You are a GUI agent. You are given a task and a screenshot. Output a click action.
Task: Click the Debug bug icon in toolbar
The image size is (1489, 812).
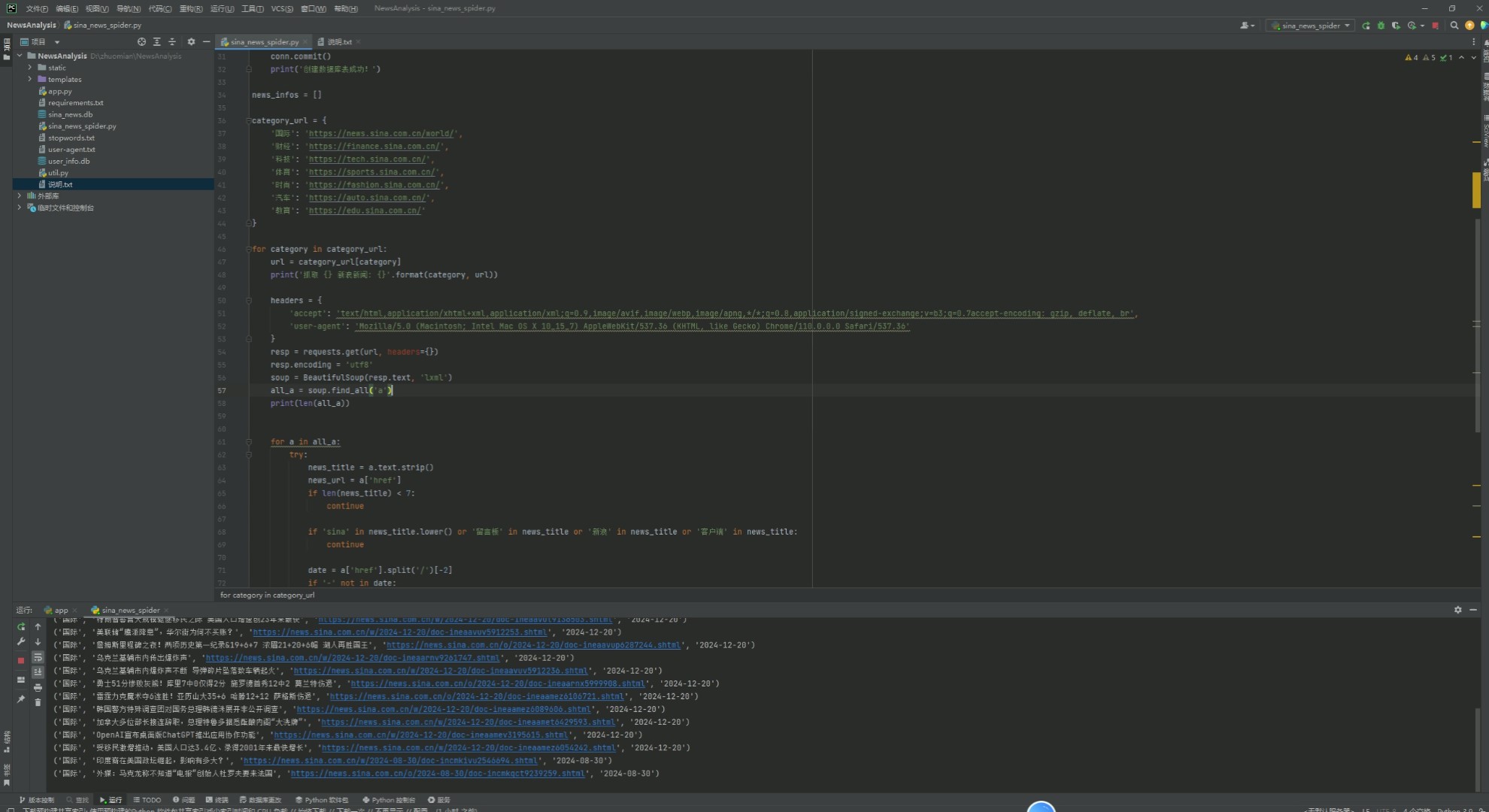click(1381, 26)
